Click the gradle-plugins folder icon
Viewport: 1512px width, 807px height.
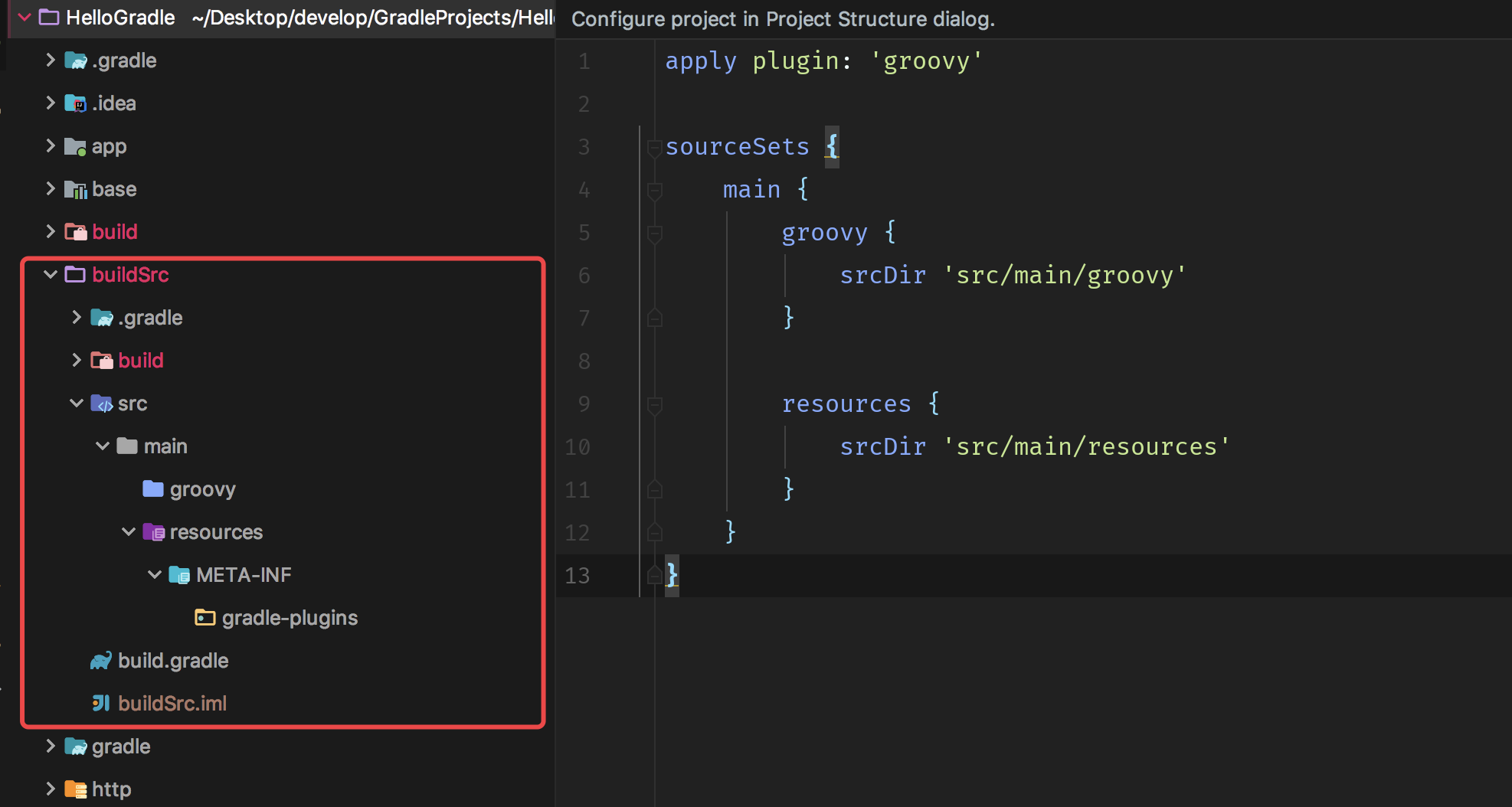click(x=205, y=618)
